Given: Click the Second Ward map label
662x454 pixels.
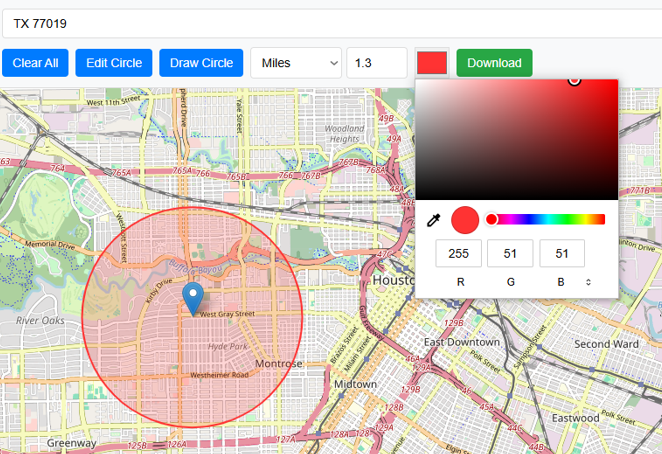Looking at the screenshot, I should tap(606, 344).
